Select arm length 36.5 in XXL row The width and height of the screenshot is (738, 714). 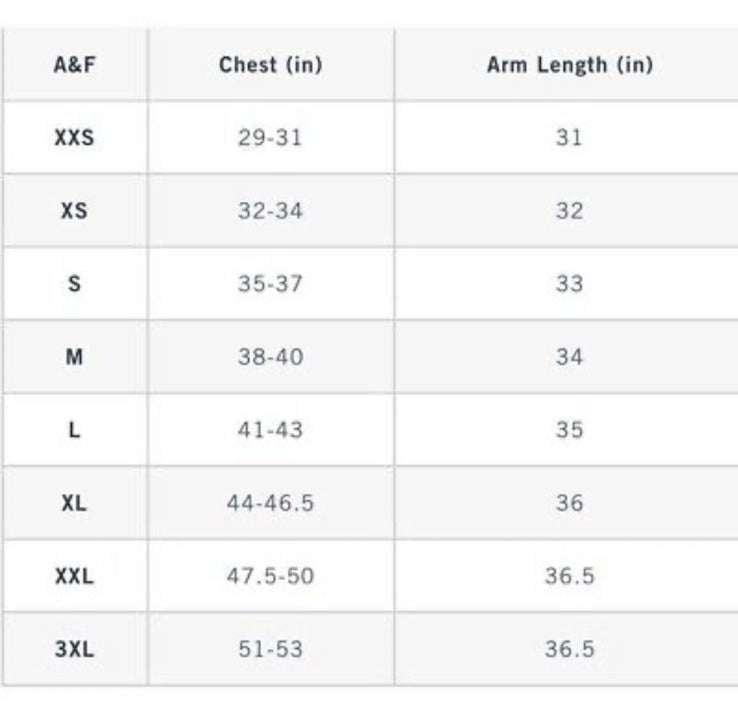(570, 576)
